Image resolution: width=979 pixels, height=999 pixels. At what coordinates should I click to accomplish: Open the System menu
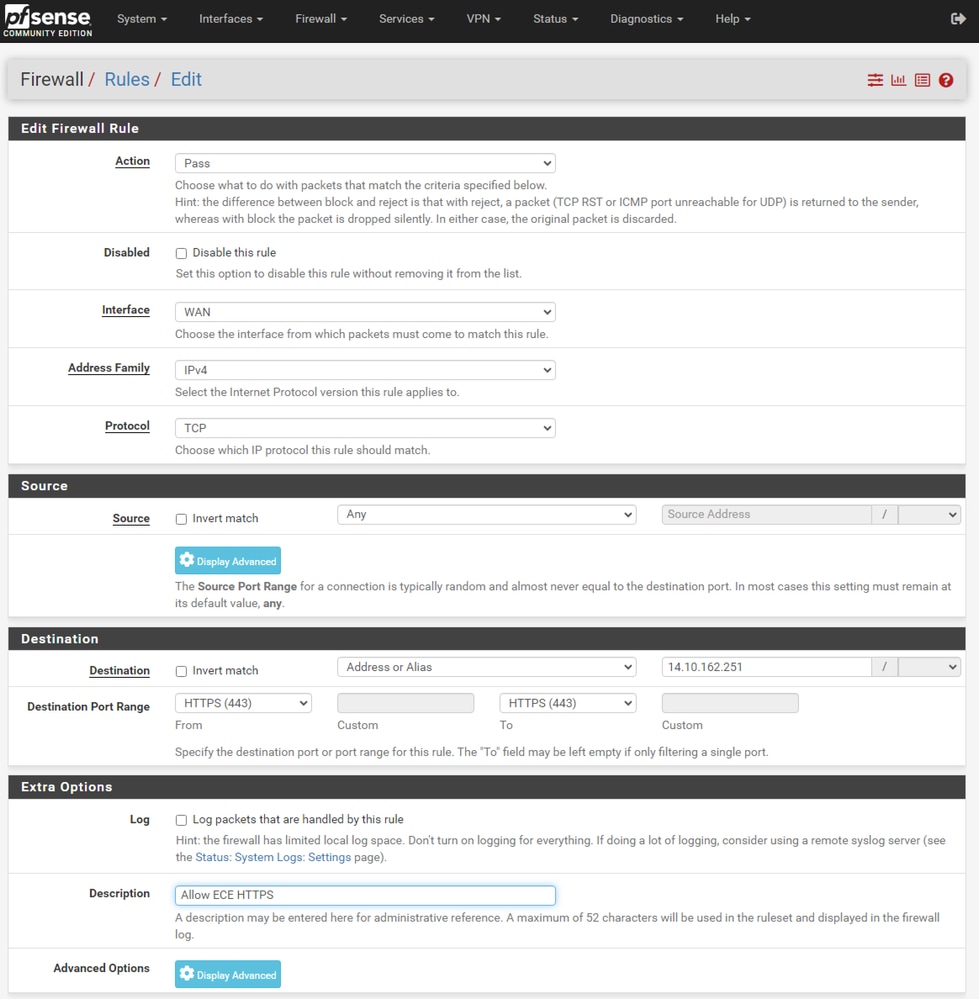click(x=141, y=18)
